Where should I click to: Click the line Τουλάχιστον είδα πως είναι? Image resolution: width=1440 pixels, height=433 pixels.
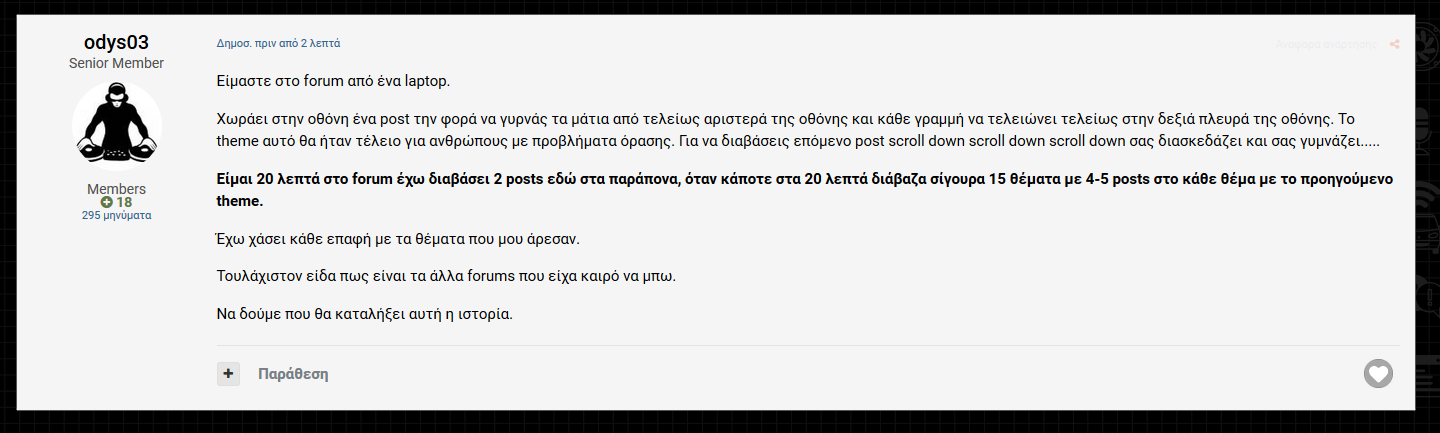pos(447,276)
